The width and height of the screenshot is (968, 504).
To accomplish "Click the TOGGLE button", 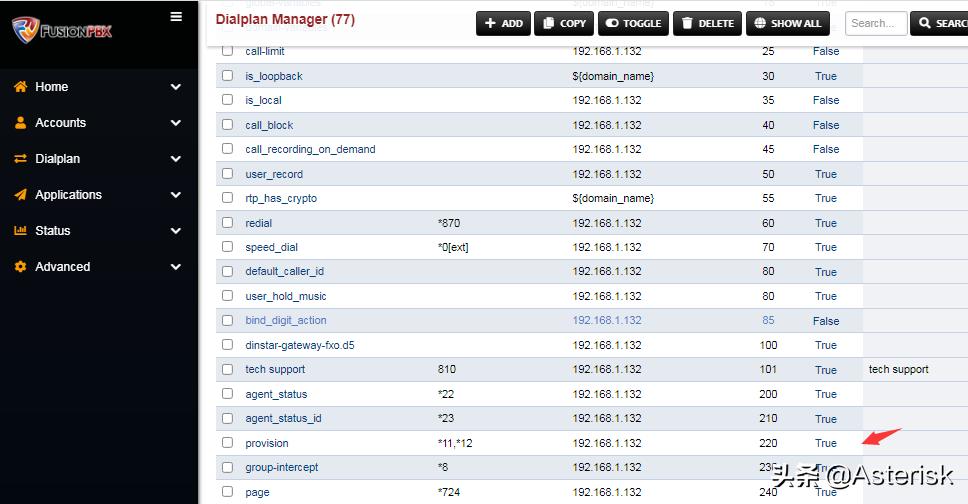I will pos(633,23).
